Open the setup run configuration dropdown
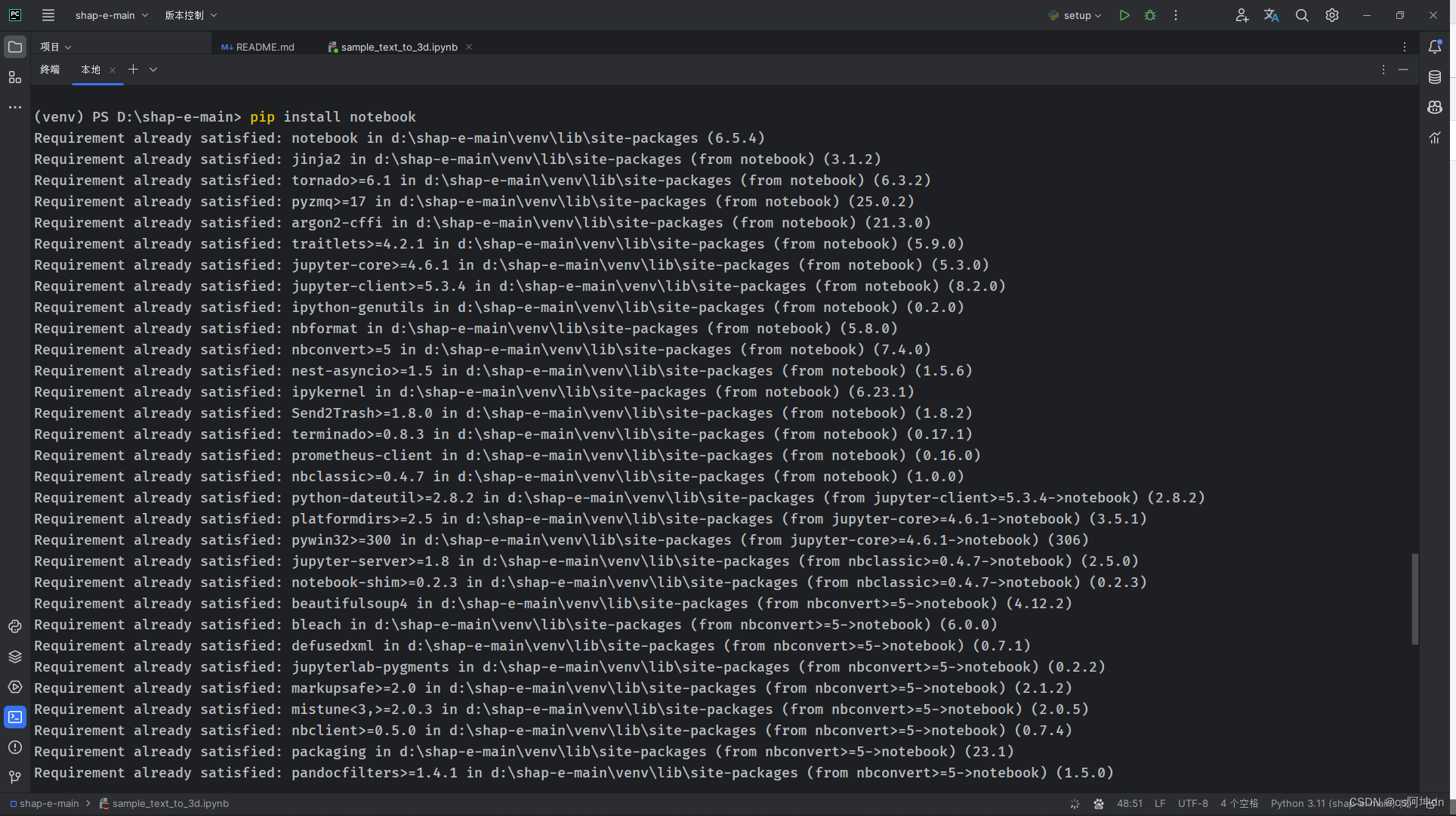 click(x=1075, y=15)
